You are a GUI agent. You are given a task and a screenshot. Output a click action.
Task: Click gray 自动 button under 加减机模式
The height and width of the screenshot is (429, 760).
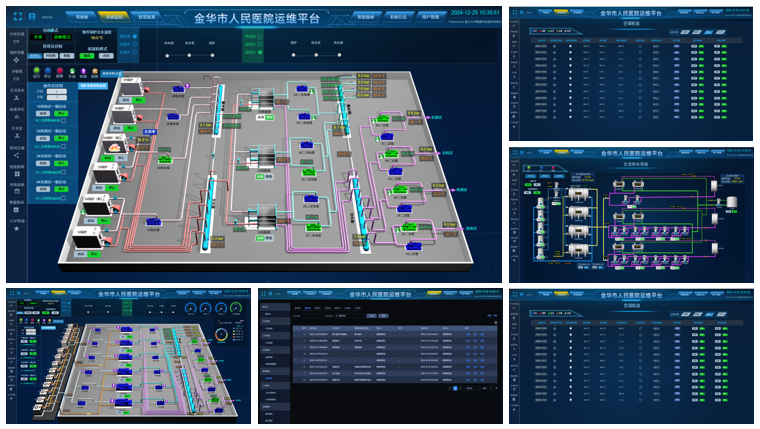pyautogui.click(x=106, y=56)
